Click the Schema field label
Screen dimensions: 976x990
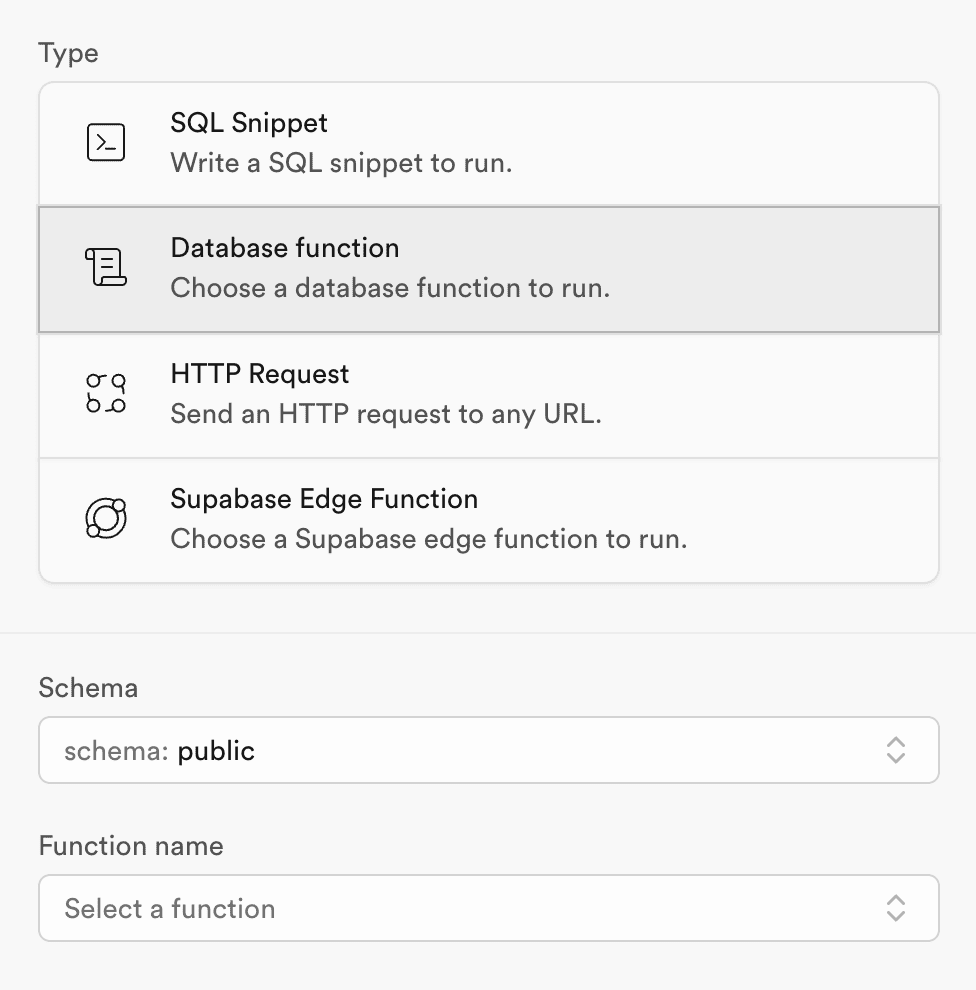tap(88, 688)
